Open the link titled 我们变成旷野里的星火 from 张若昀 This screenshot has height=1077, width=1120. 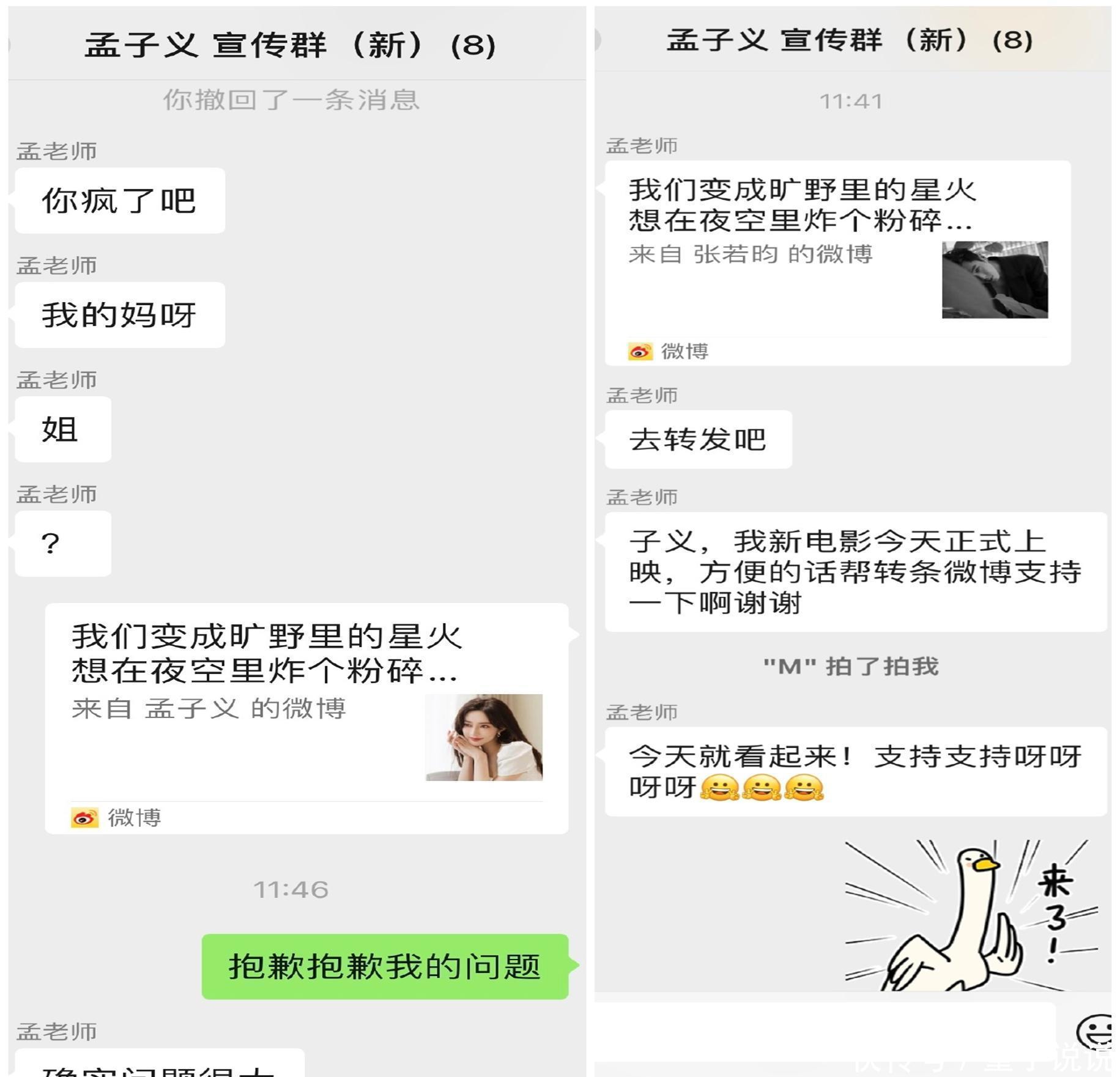coord(837,263)
